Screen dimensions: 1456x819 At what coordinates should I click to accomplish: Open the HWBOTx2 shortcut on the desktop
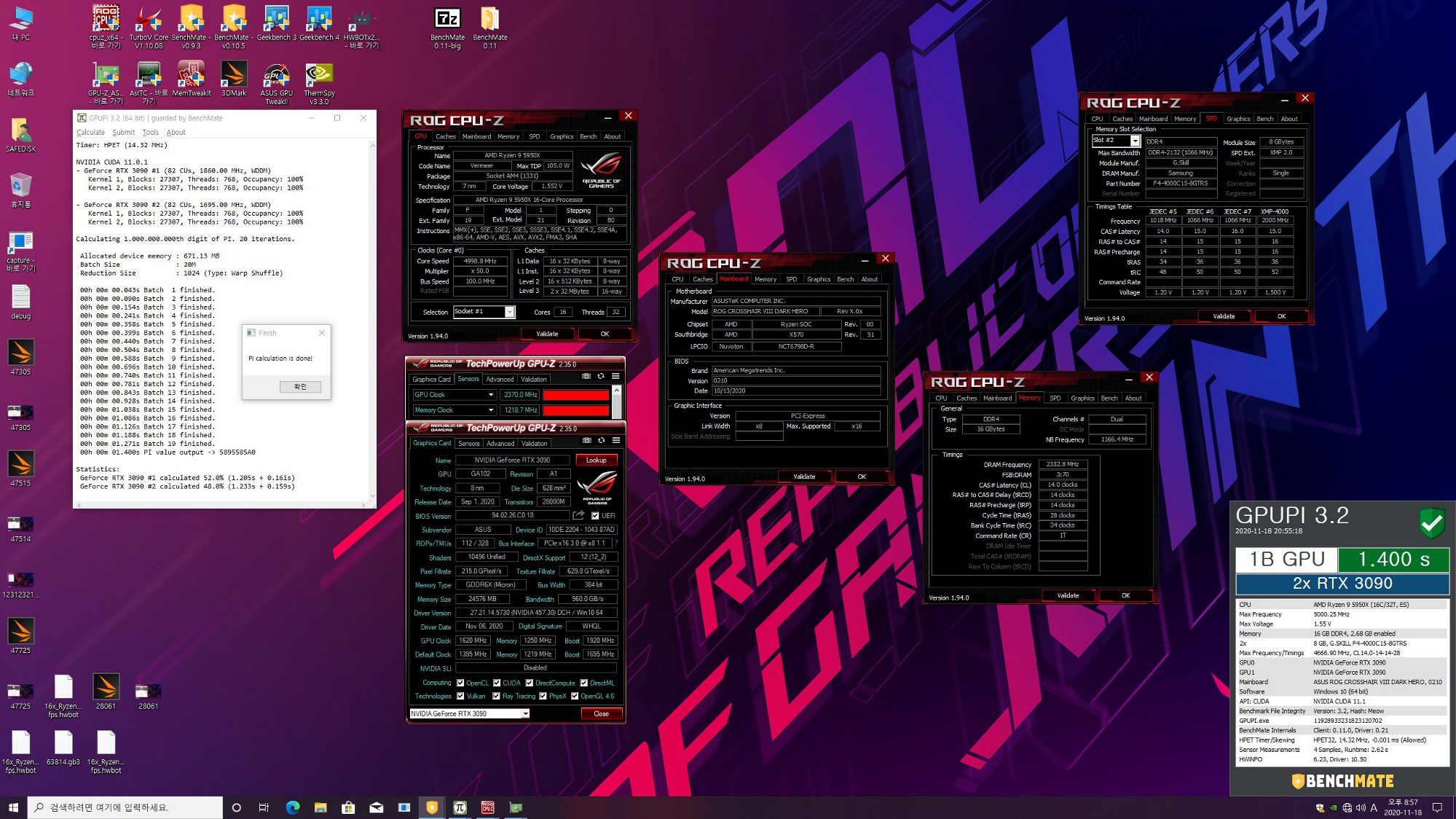click(x=361, y=27)
